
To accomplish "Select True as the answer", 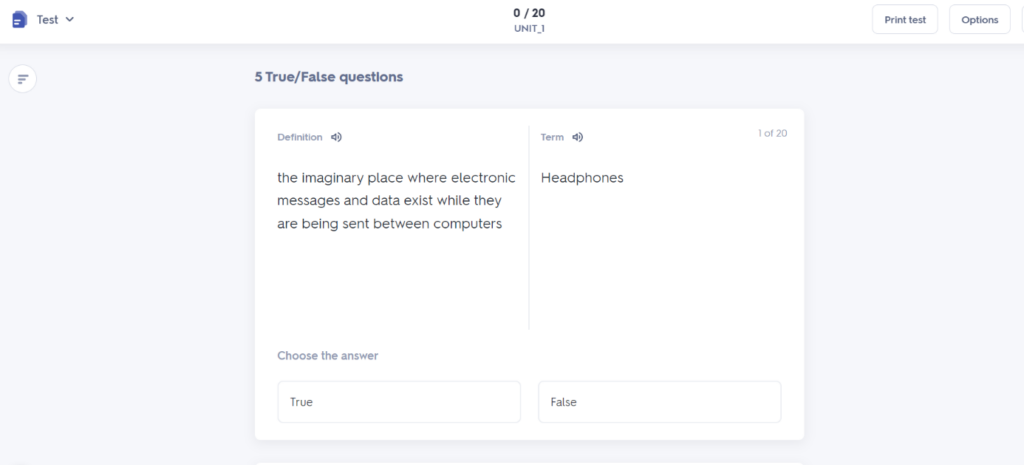I will tap(399, 402).
